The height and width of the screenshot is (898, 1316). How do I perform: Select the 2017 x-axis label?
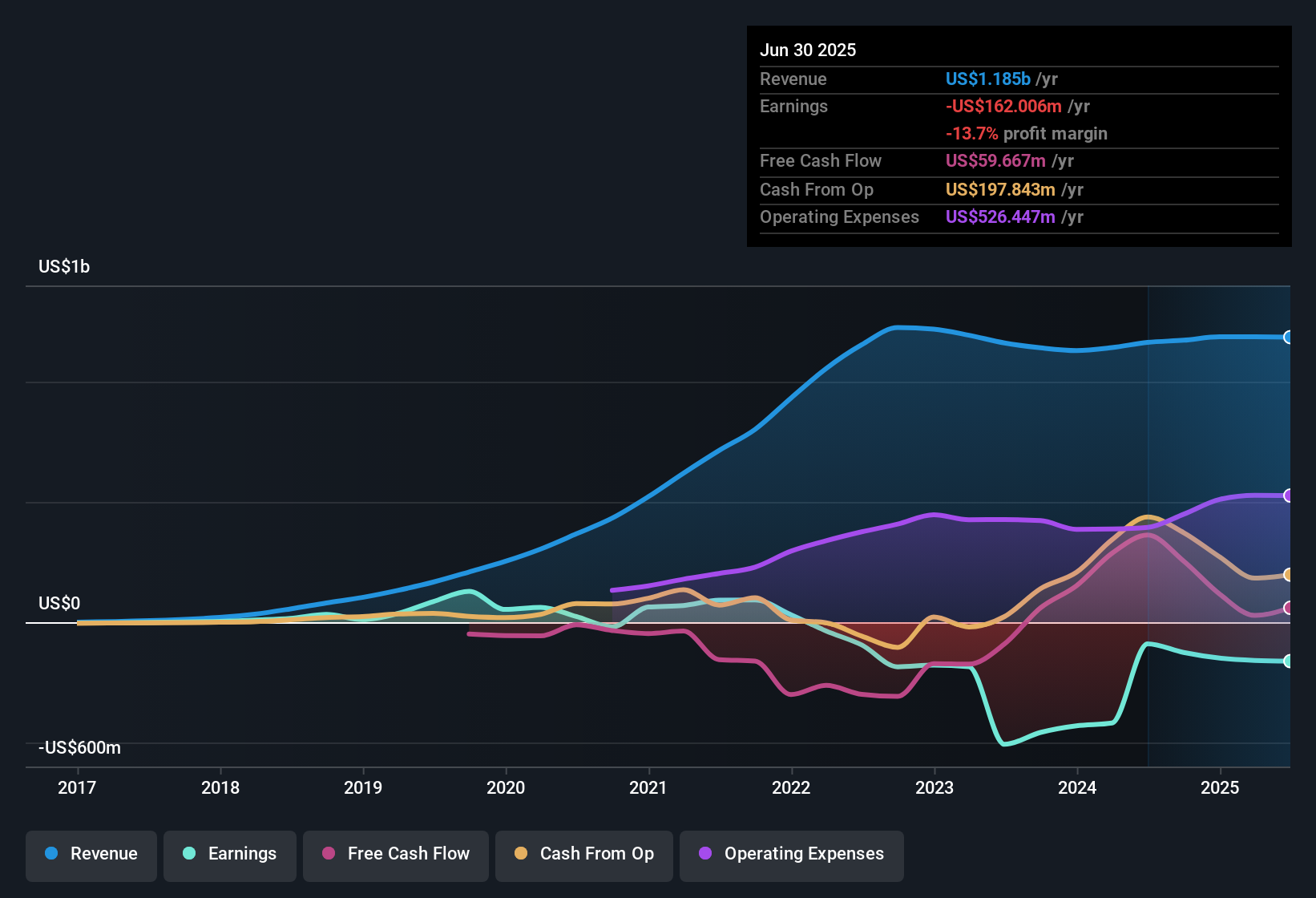(77, 788)
